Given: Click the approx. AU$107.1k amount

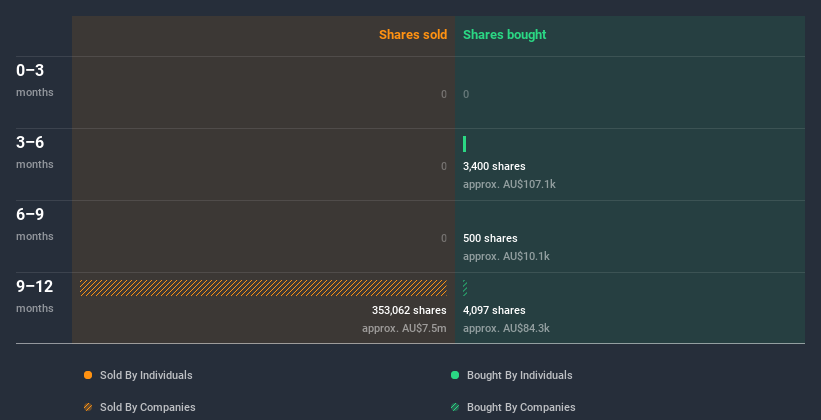Looking at the screenshot, I should coord(509,184).
